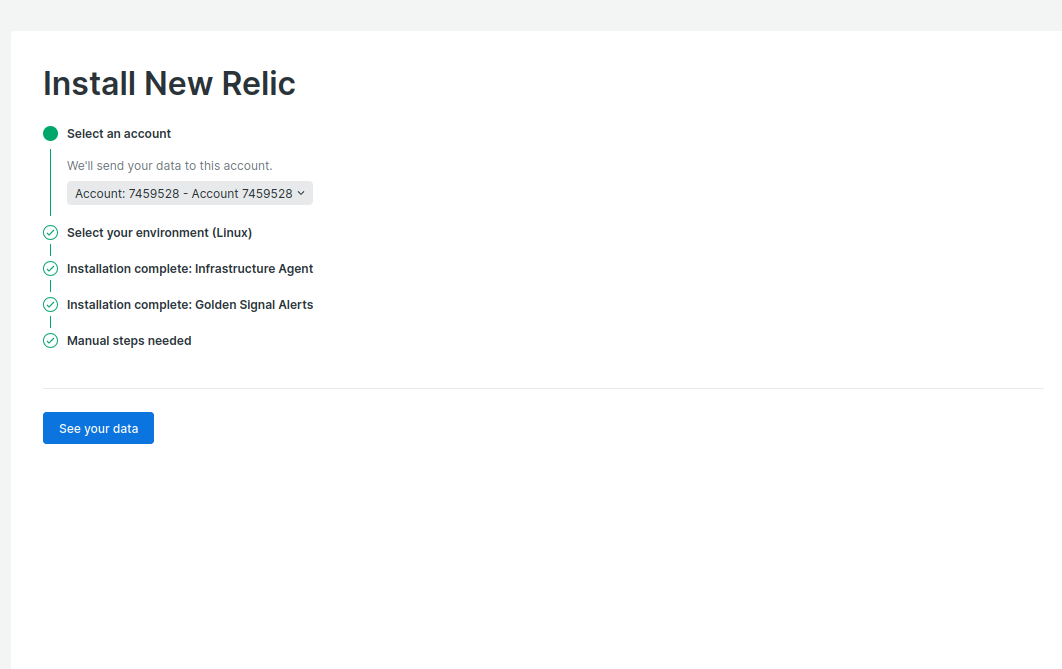Open Installation complete: Infrastructure Agent step
This screenshot has width=1062, height=669.
(190, 269)
